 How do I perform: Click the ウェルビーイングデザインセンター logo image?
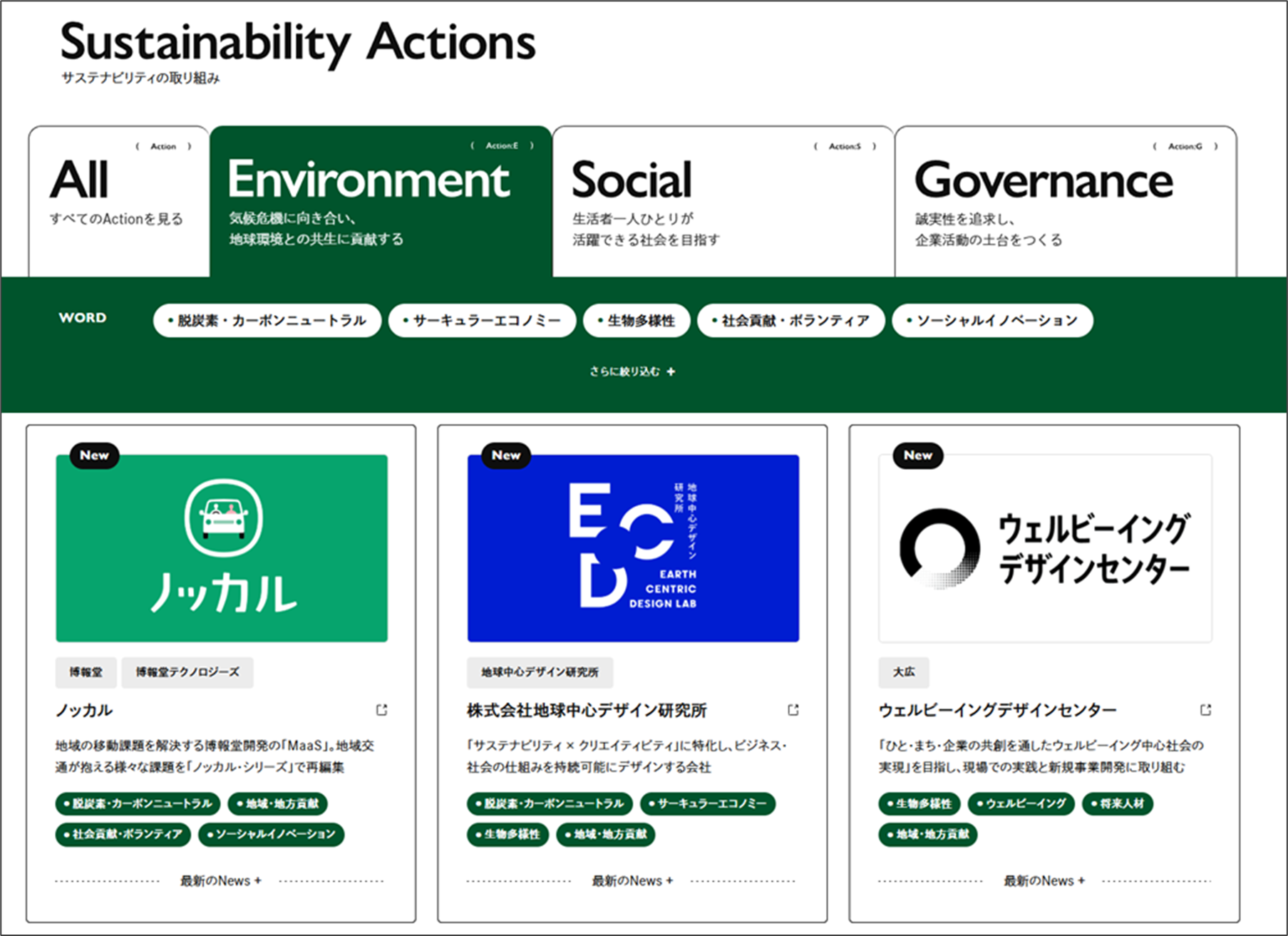point(1045,548)
